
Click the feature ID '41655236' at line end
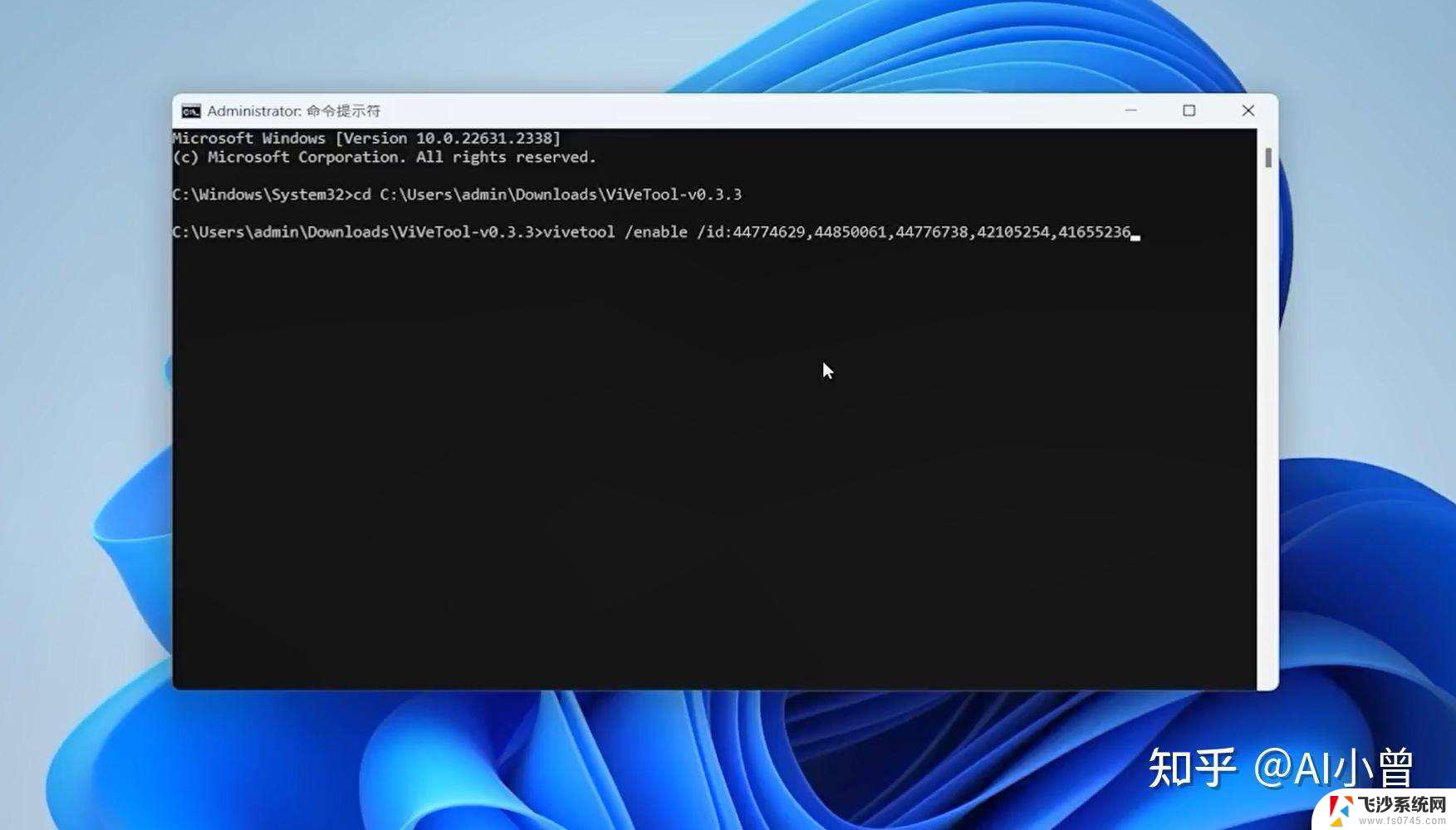tap(1094, 232)
